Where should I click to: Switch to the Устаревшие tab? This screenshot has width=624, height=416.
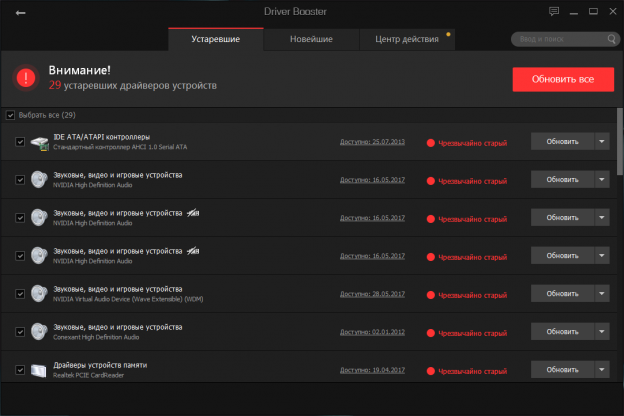point(216,39)
